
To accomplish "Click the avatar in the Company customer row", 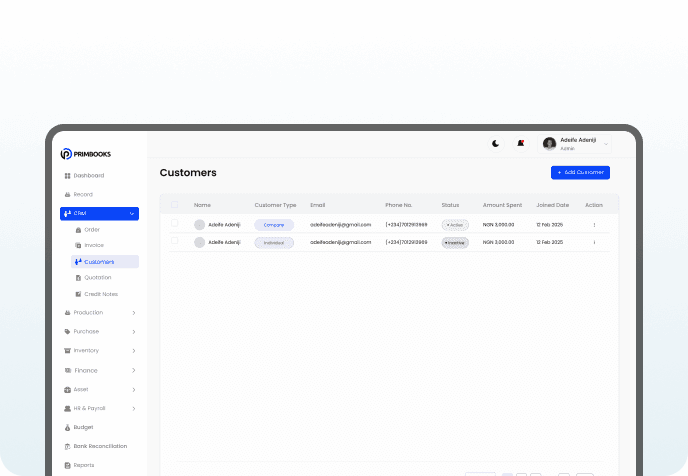I will point(200,225).
